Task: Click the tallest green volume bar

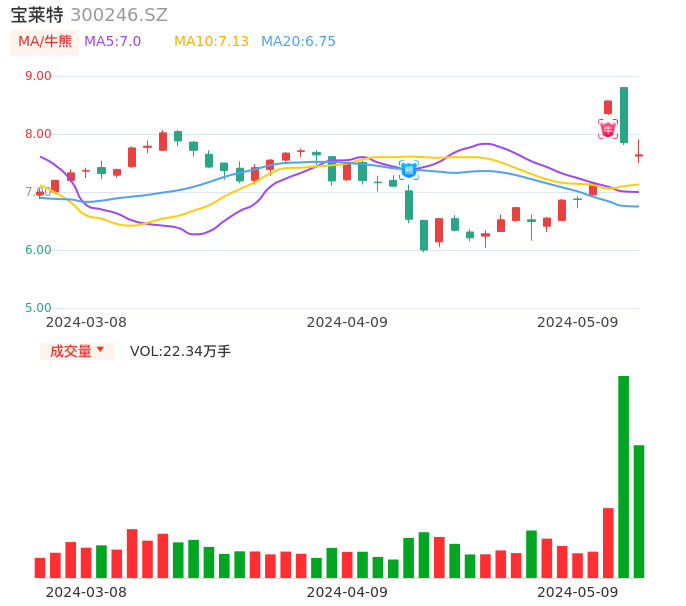Action: 624,476
